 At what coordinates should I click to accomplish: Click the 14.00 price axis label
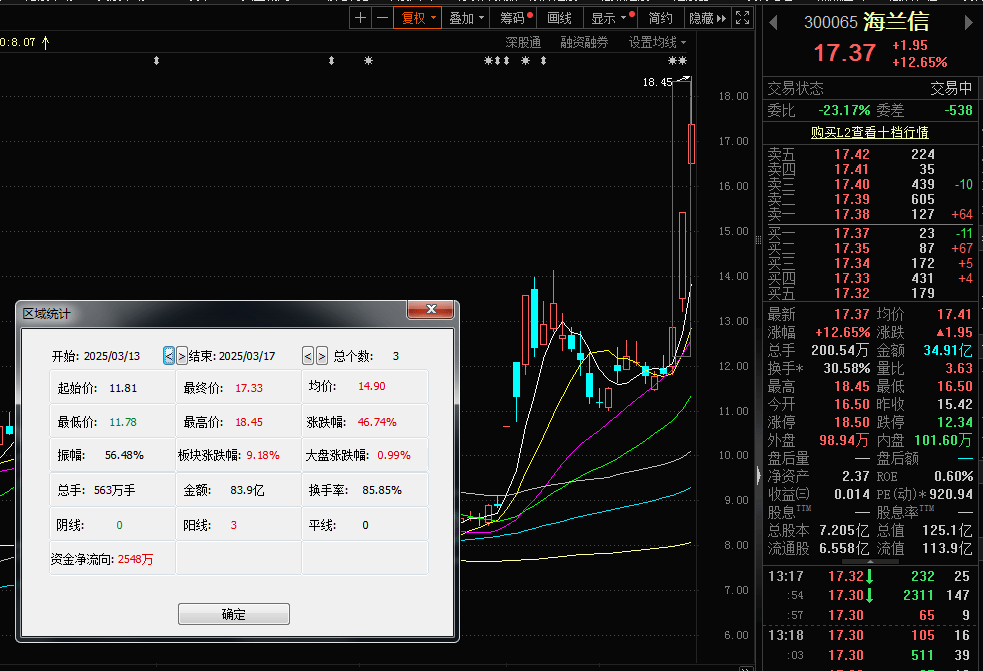[x=733, y=276]
